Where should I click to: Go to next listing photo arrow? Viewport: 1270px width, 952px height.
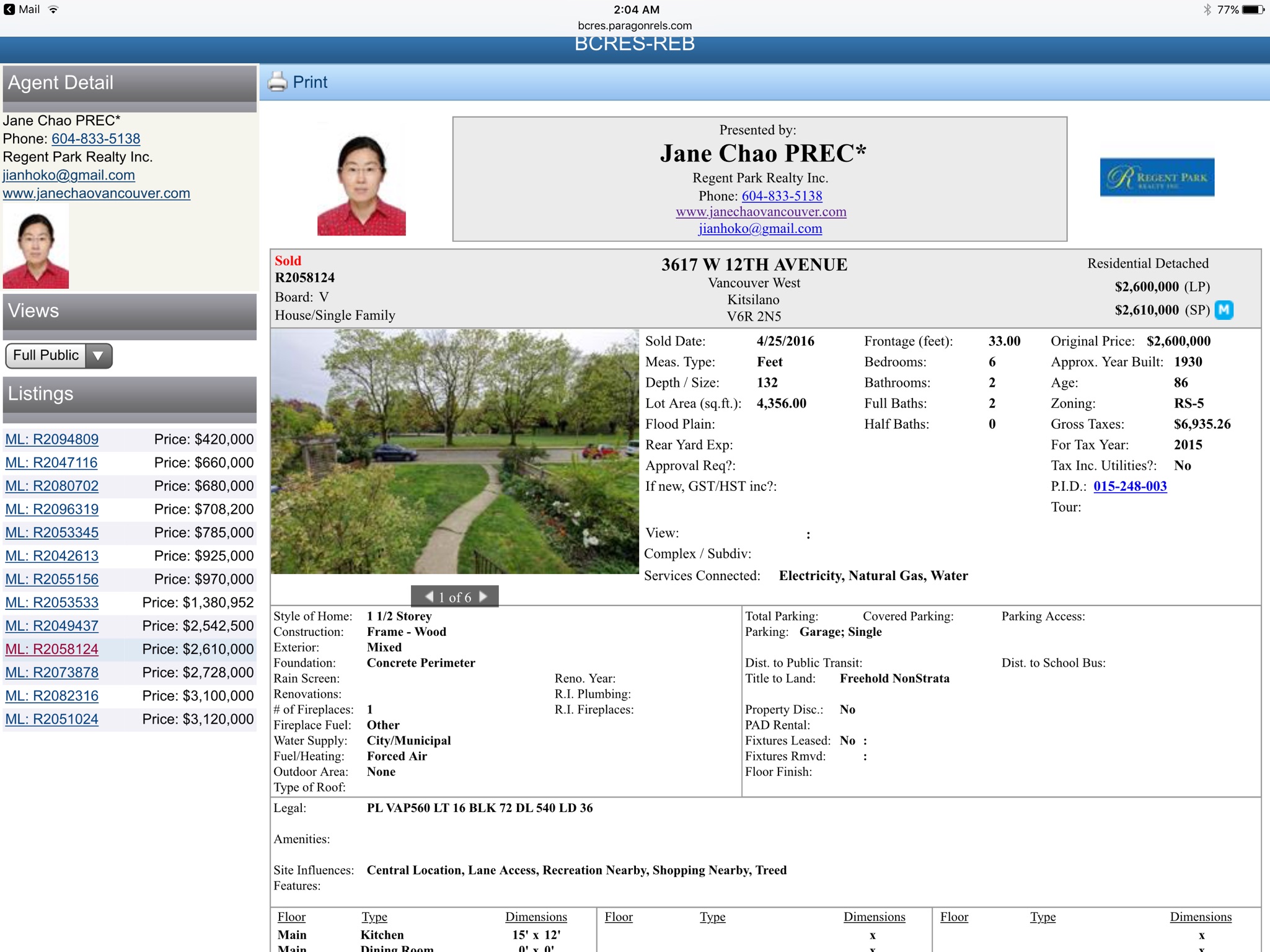click(x=484, y=596)
